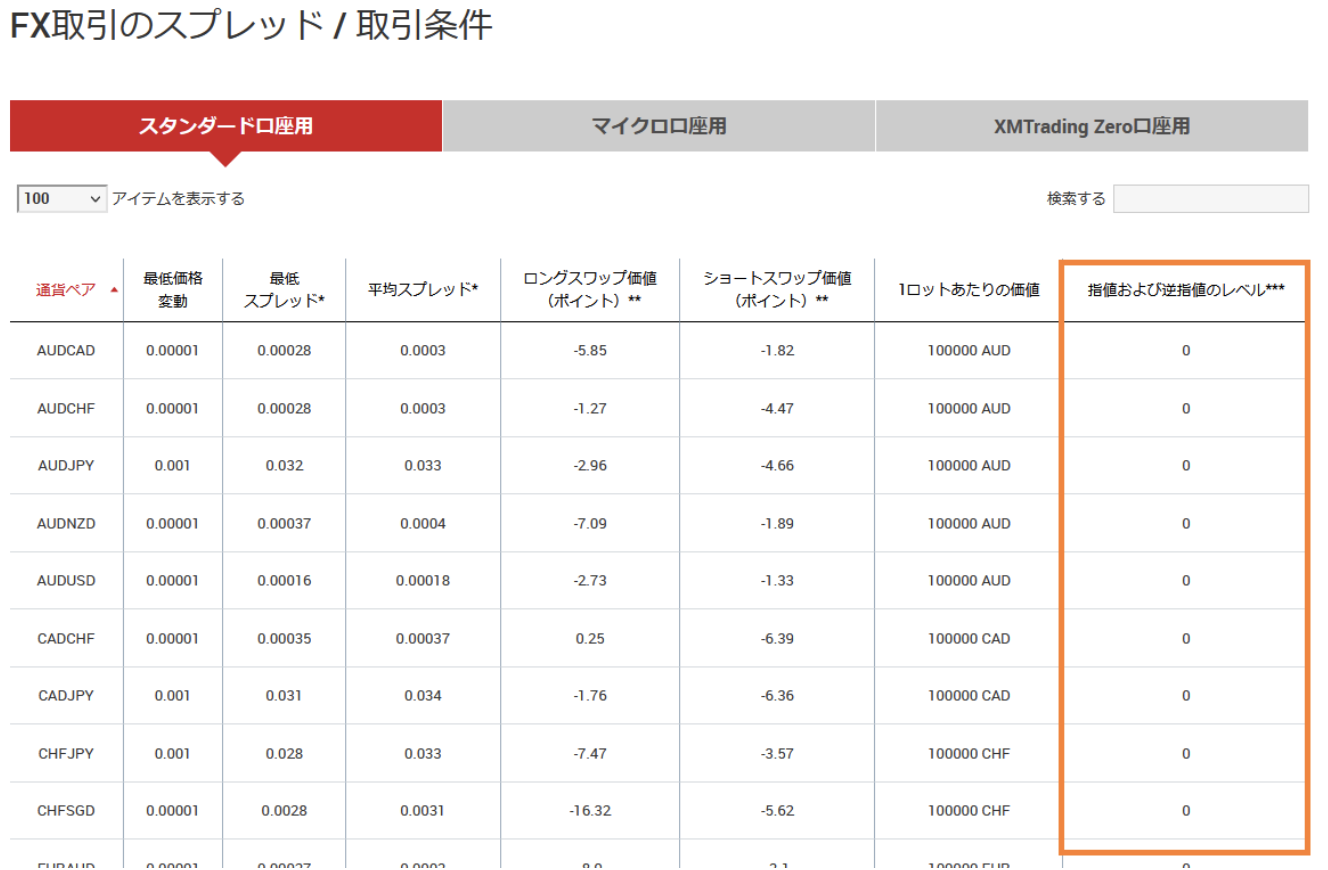Viewport: 1328px width, 870px height.
Task: Click CADCHF long swap value 0.25
Action: pyautogui.click(x=590, y=638)
